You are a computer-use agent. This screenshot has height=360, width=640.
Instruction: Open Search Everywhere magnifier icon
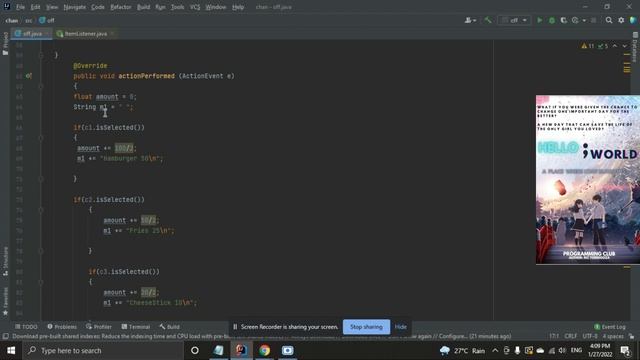click(x=609, y=20)
